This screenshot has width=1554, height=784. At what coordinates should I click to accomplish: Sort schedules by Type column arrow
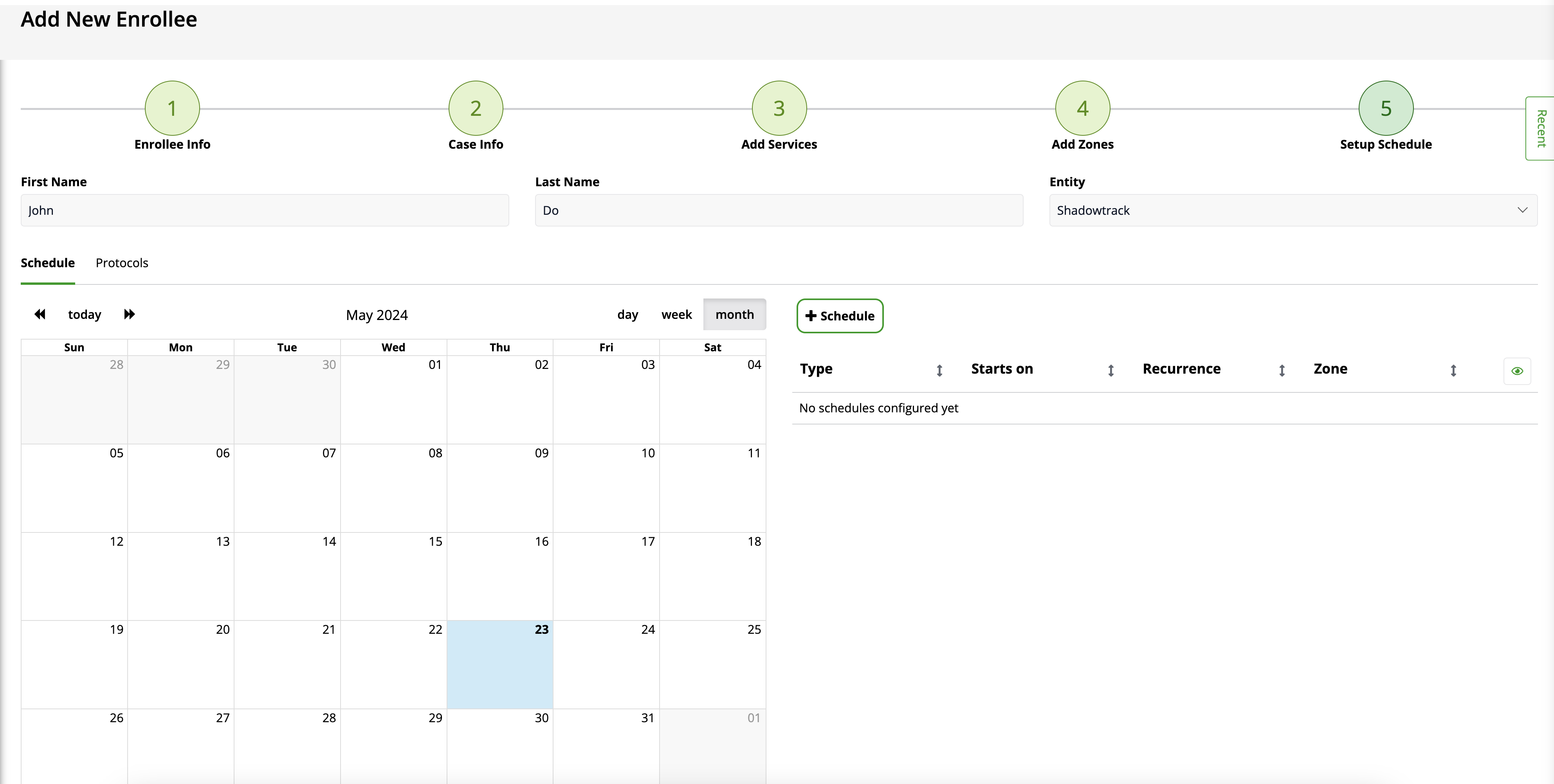click(x=939, y=370)
